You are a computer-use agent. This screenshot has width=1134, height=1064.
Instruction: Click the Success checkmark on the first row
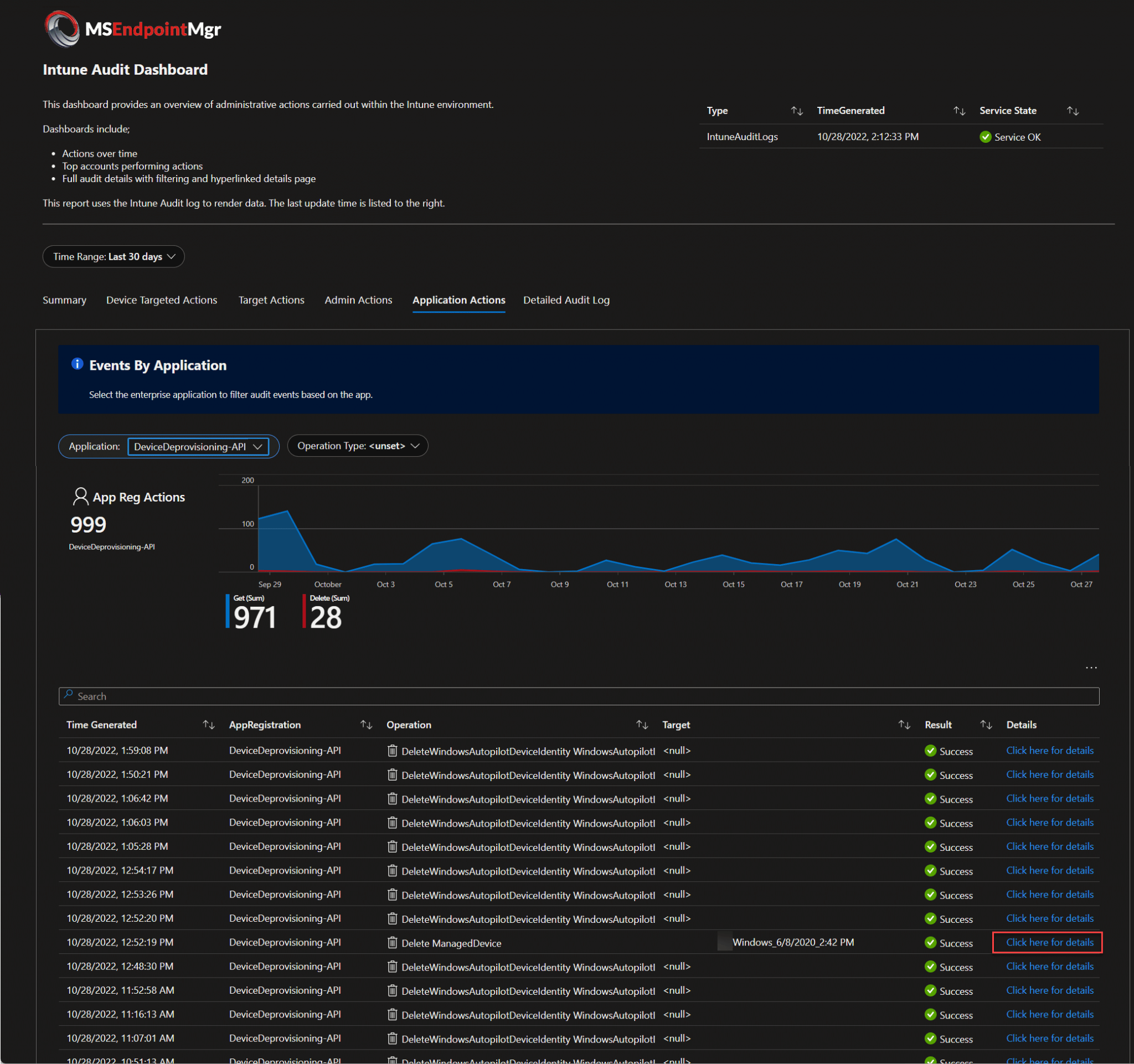point(930,751)
